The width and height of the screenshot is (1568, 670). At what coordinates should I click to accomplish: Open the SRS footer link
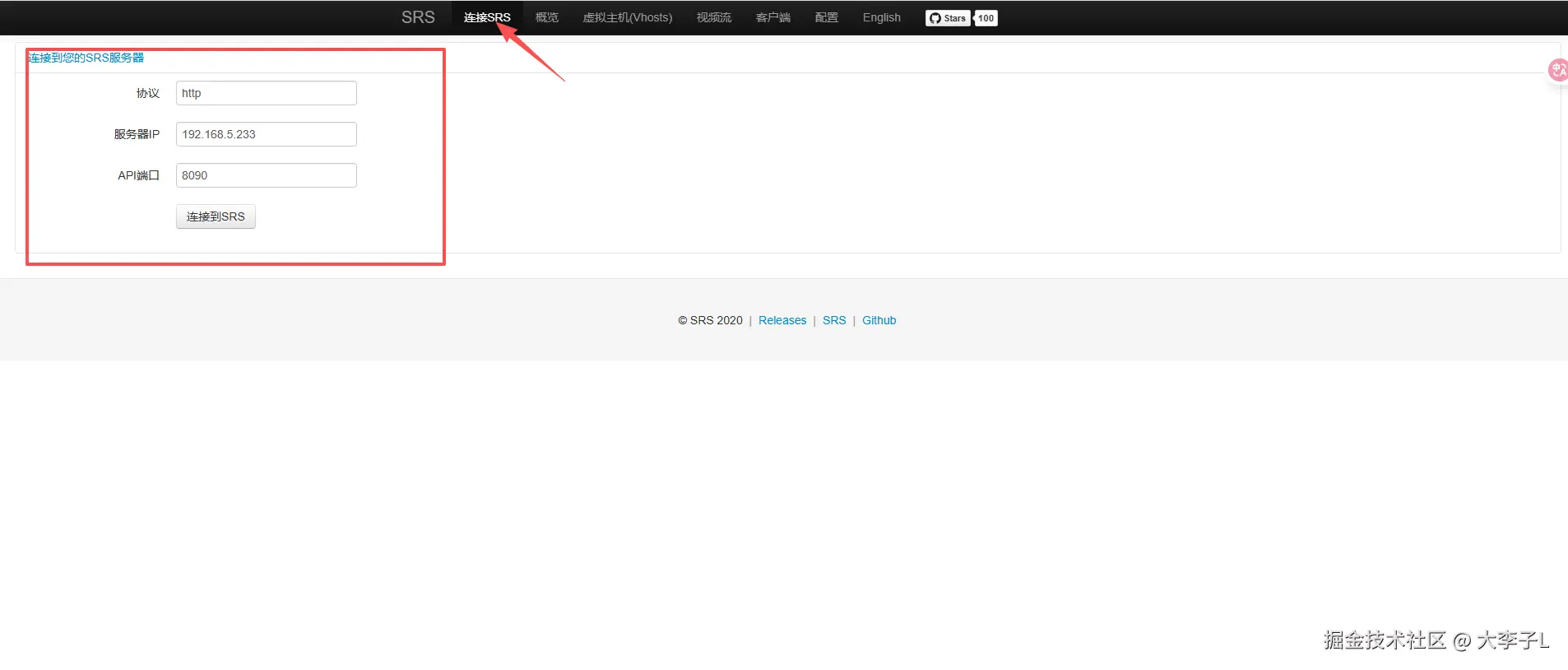coord(834,320)
